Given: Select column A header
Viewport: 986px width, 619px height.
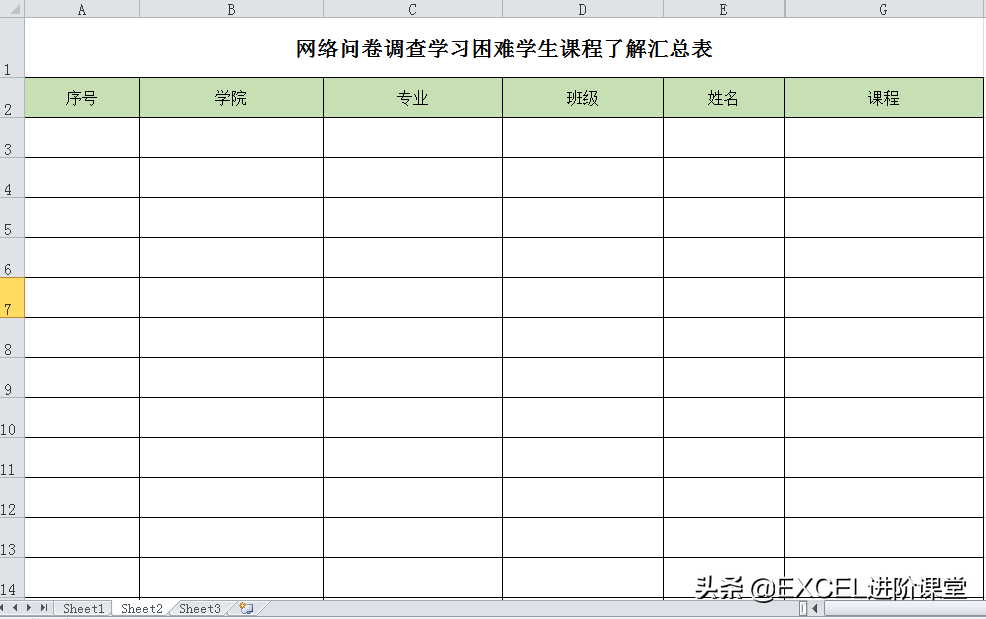Looking at the screenshot, I should (x=82, y=9).
